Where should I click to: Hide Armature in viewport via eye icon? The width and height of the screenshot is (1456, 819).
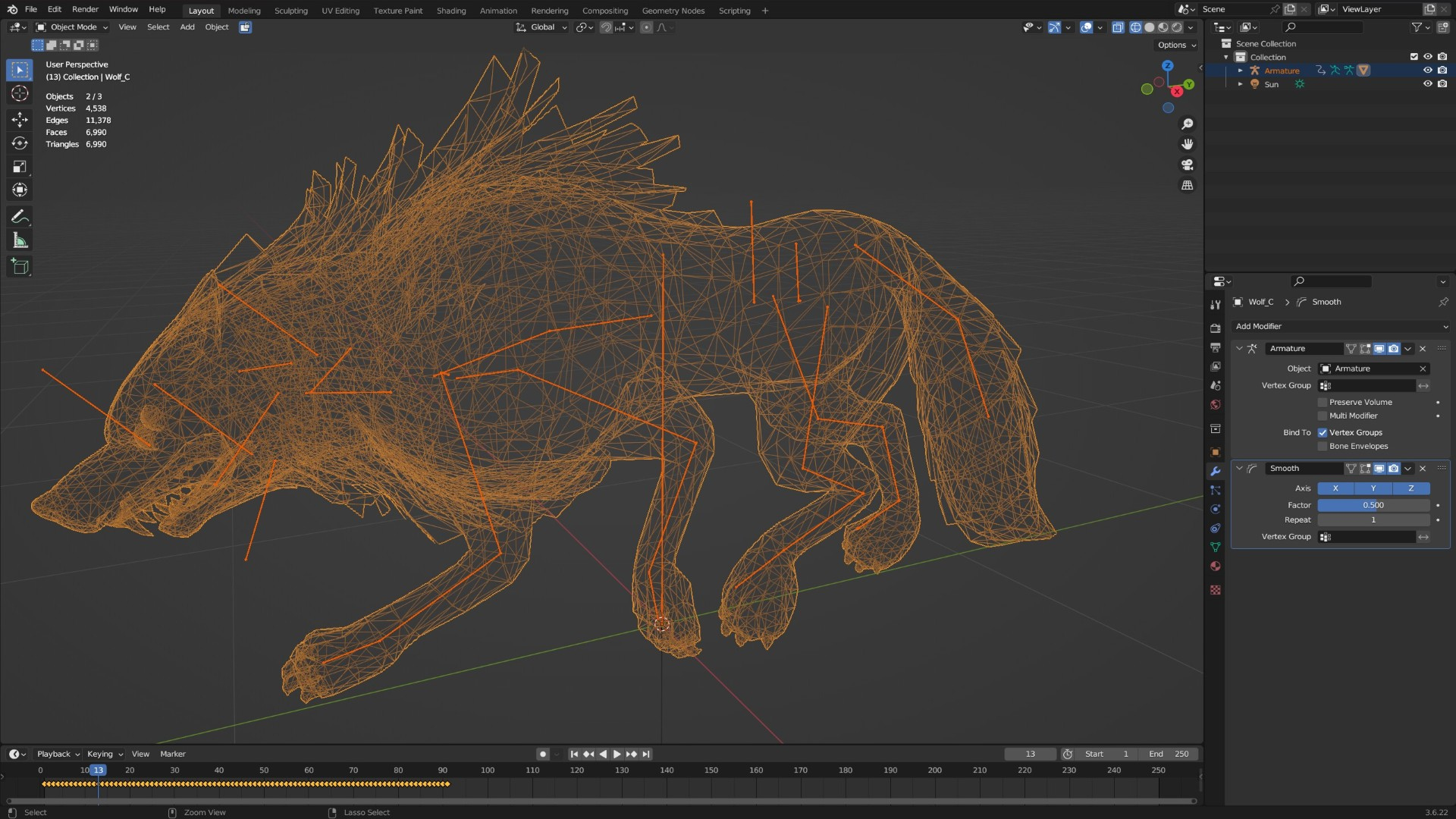click(x=1428, y=71)
